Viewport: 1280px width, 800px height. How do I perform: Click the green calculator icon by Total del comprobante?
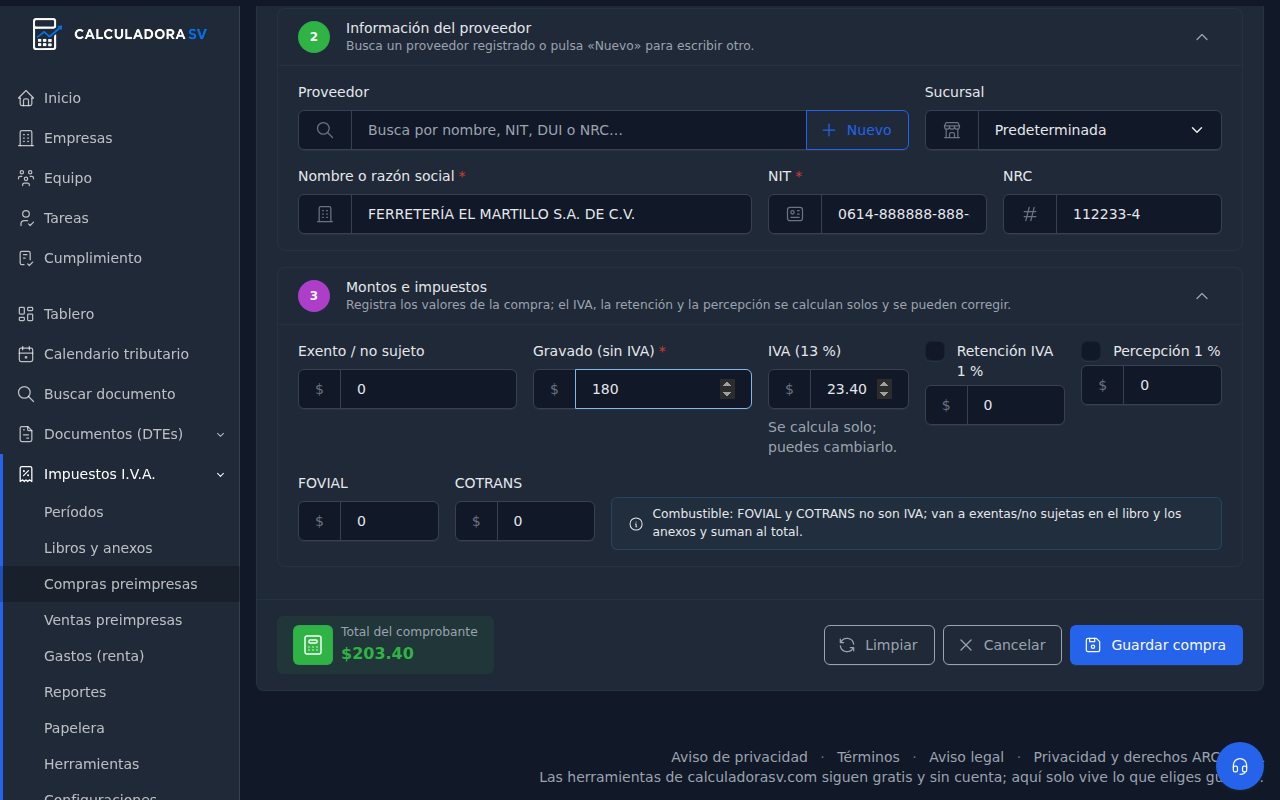click(313, 645)
